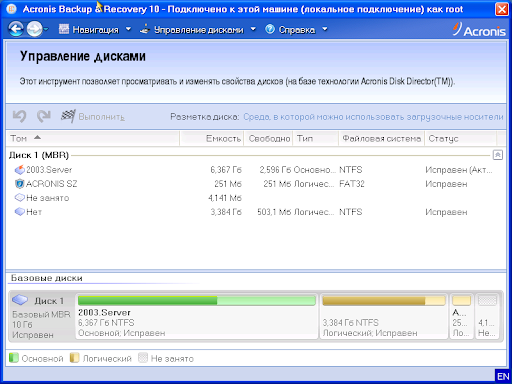The height and width of the screenshot is (384, 512).
Task: Expand the Навигация dropdown arrow
Action: pos(128,29)
